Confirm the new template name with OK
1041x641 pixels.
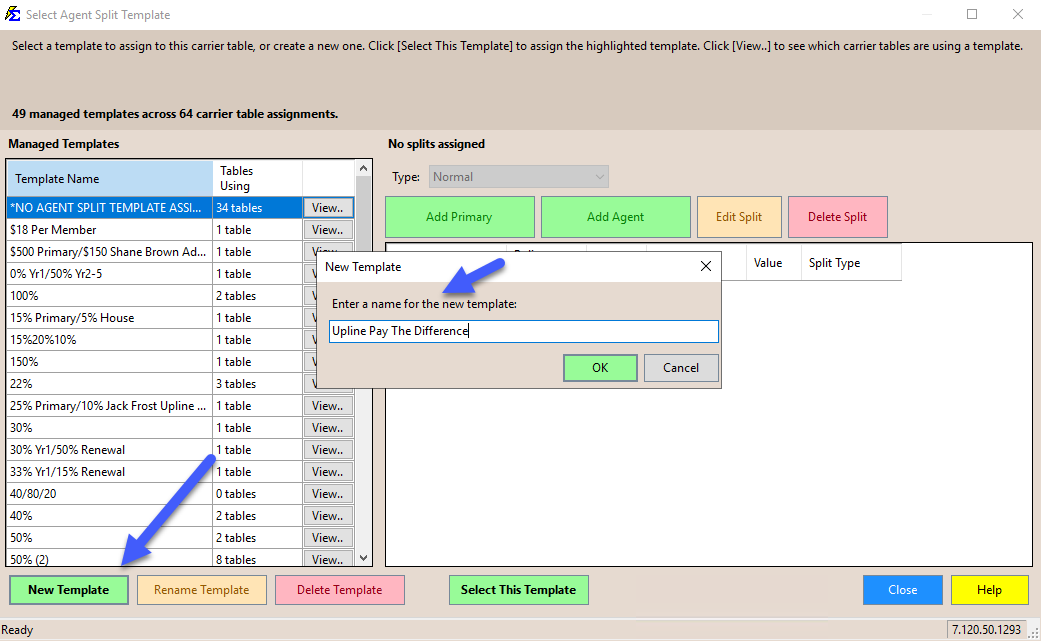pos(600,368)
